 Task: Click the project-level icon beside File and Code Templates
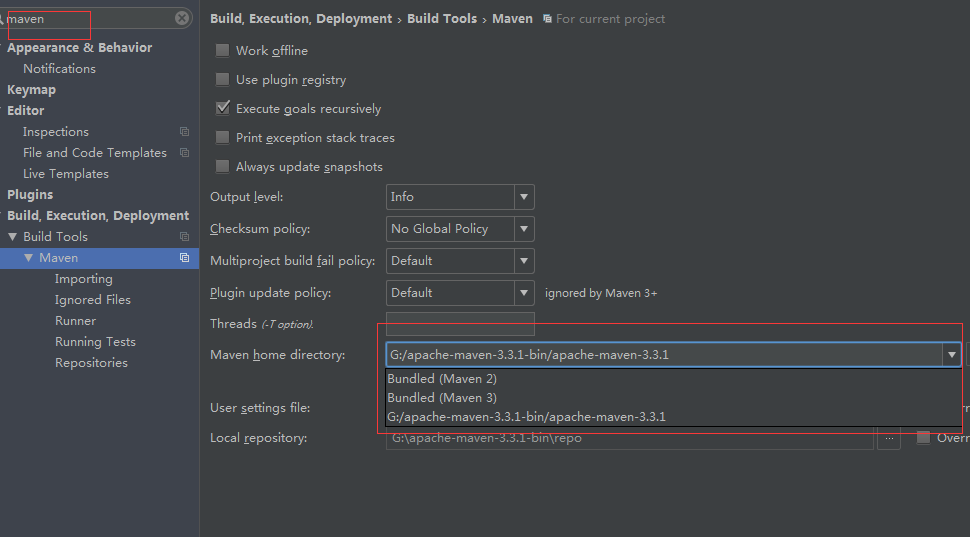(x=184, y=153)
